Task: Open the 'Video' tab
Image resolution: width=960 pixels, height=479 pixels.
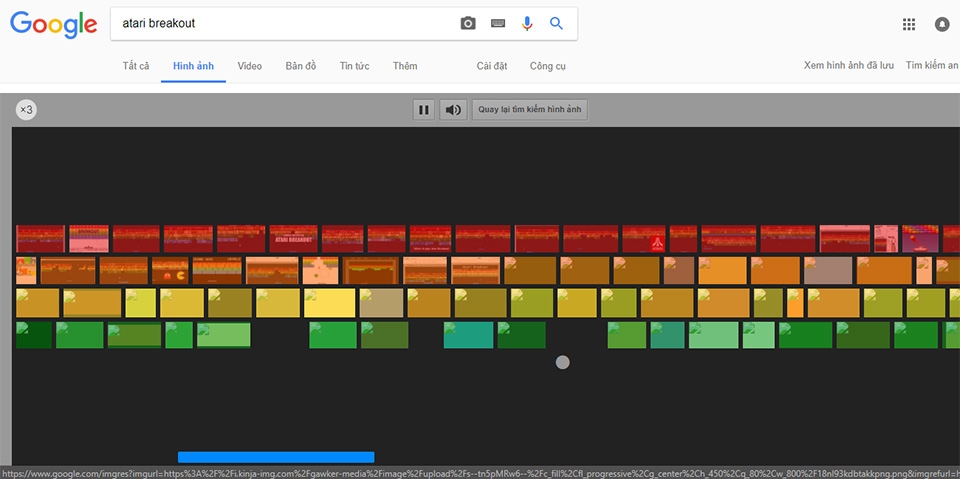Action: click(x=250, y=66)
